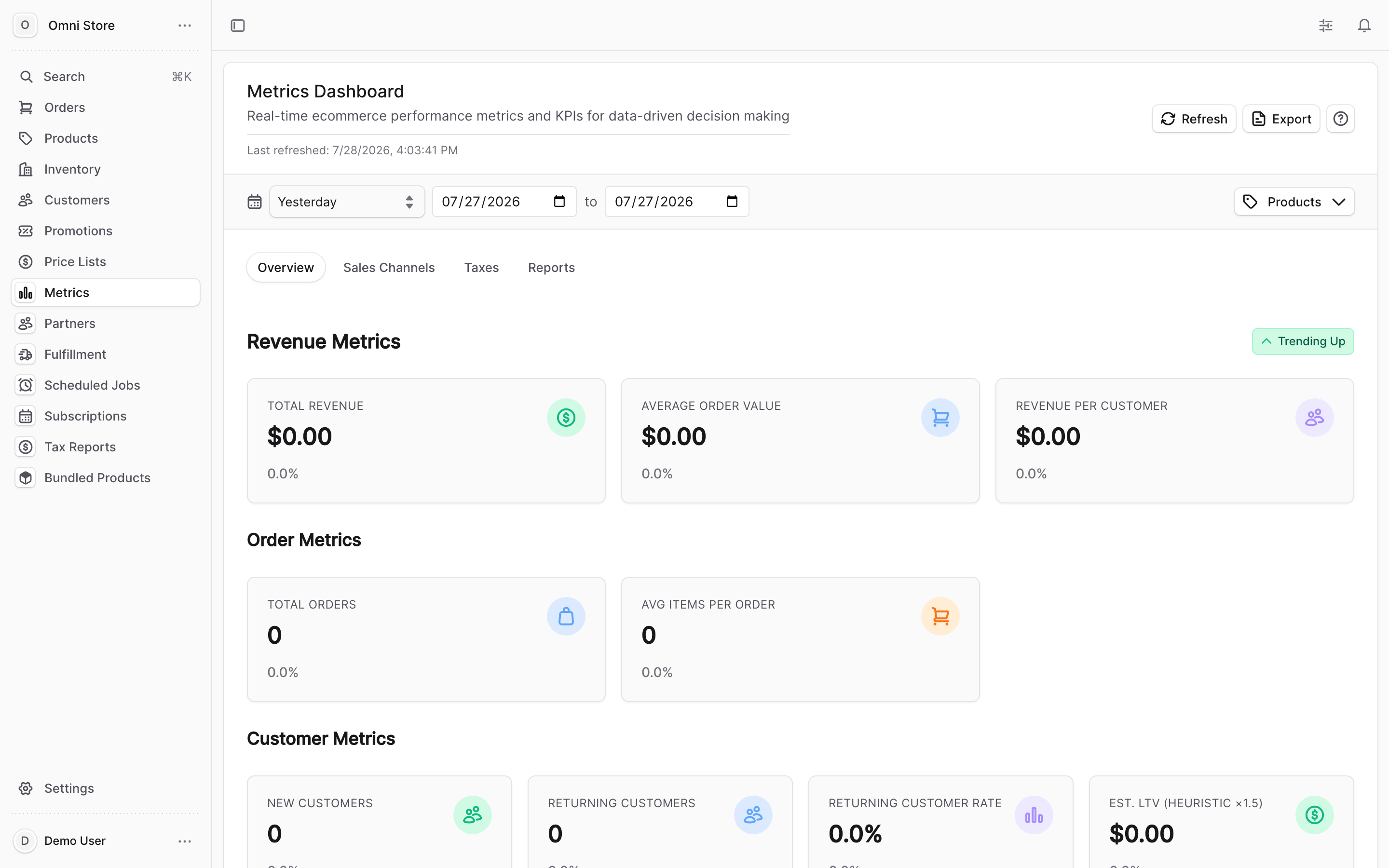Select Metrics in the sidebar
Screen dimensions: 1389x868
pyautogui.click(x=106, y=292)
